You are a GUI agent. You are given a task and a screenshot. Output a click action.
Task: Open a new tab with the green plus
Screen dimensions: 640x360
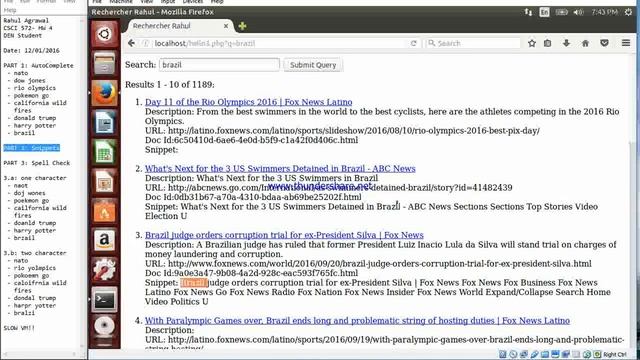point(242,26)
